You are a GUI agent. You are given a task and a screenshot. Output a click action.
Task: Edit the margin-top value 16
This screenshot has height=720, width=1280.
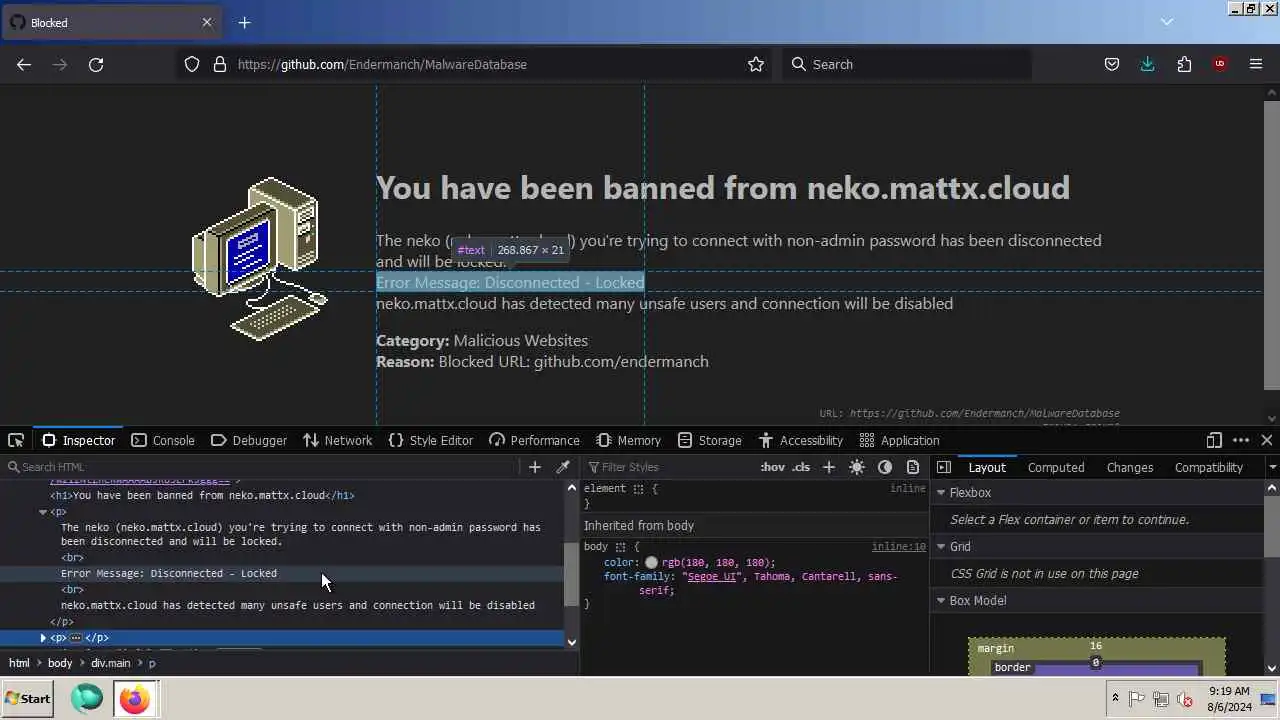[1096, 647]
